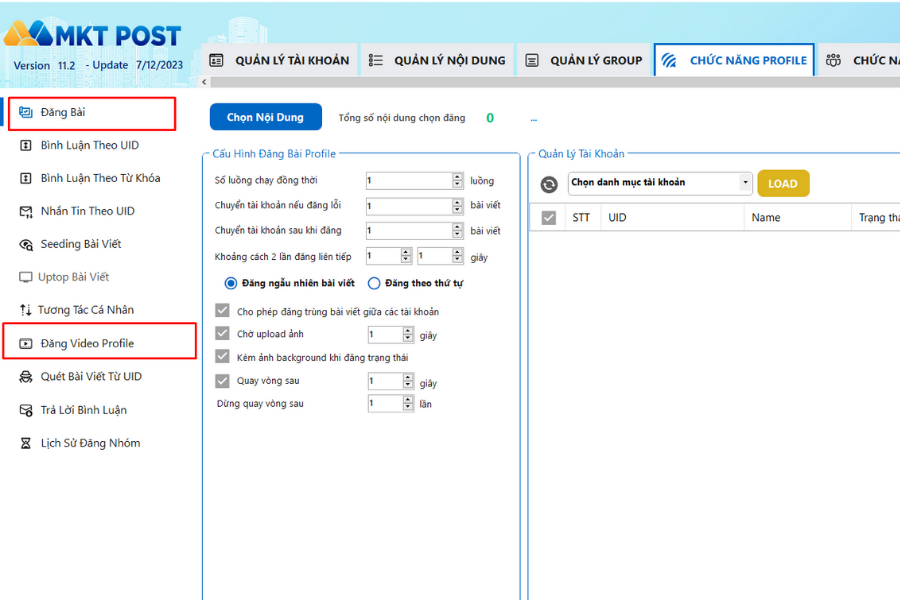Click the Seeding Bài Viết eye icon
The image size is (900, 600).
(26, 244)
